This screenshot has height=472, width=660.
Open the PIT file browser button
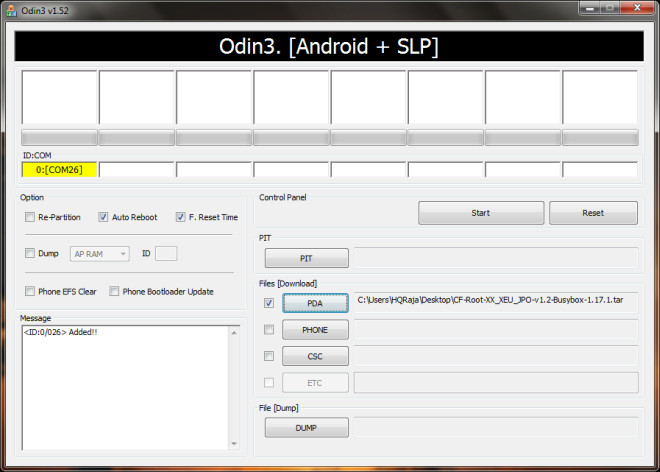tap(306, 258)
